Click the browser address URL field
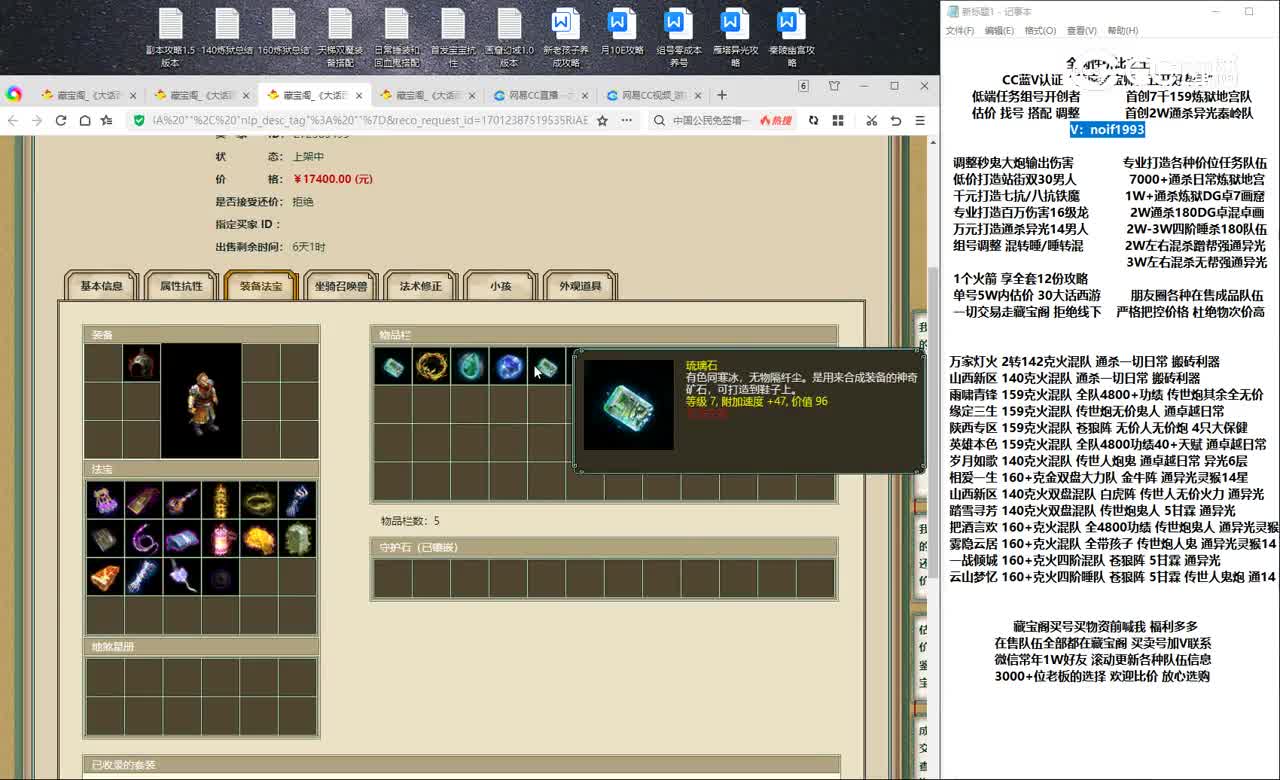Image resolution: width=1280 pixels, height=780 pixels. [370, 120]
